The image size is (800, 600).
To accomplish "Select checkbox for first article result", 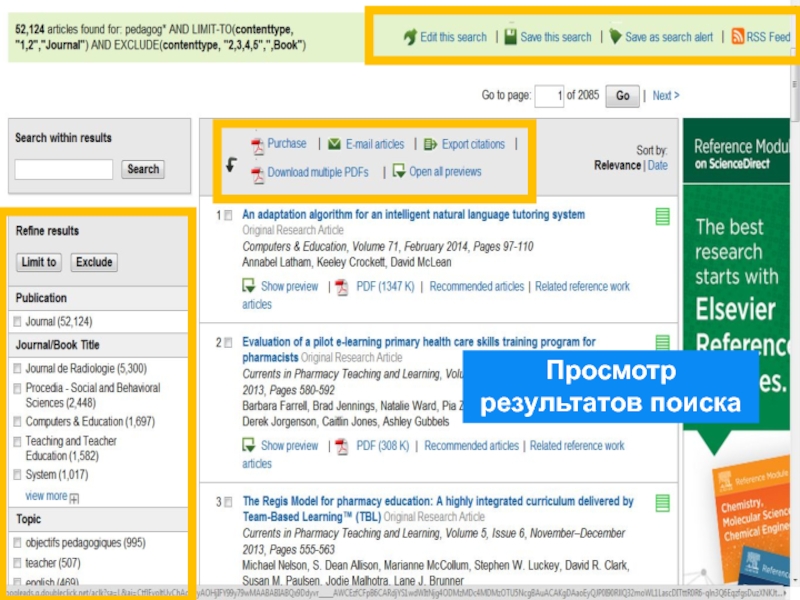I will coord(229,215).
